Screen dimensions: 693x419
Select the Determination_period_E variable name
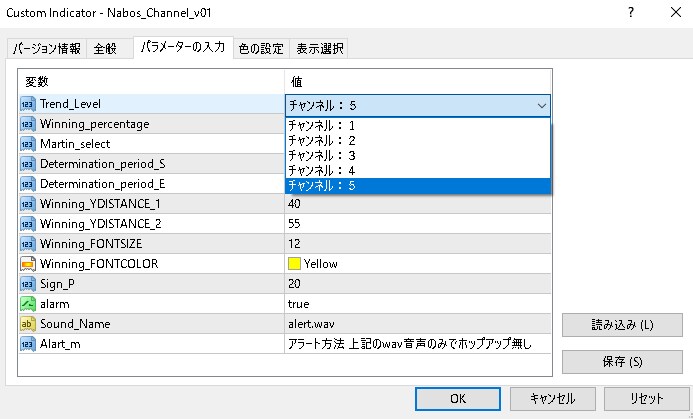[x=103, y=184]
